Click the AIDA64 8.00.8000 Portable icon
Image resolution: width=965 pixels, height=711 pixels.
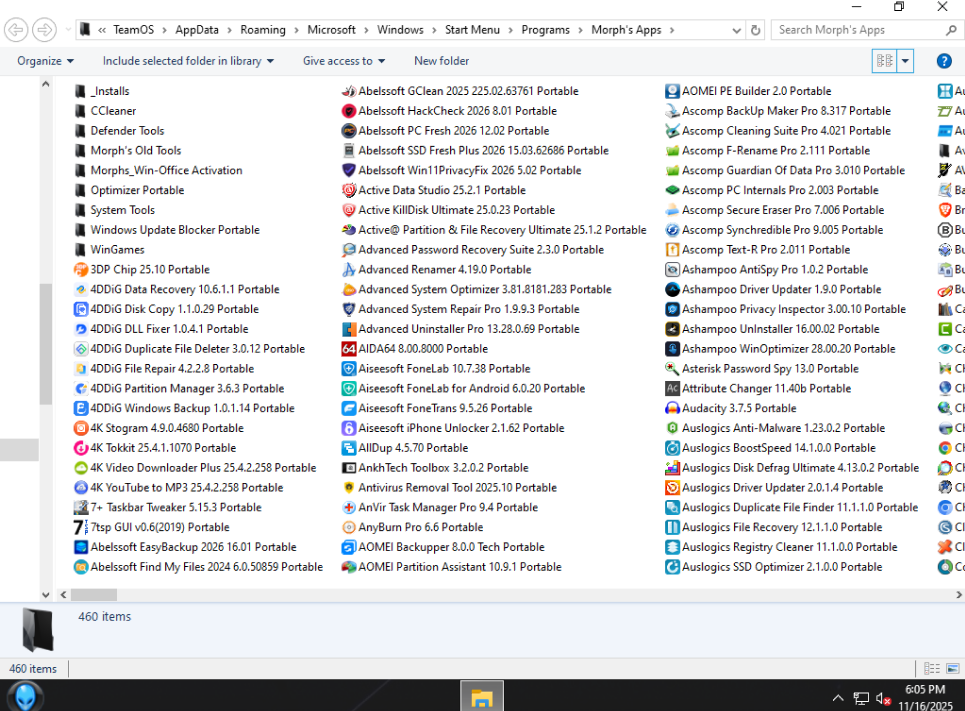(349, 348)
